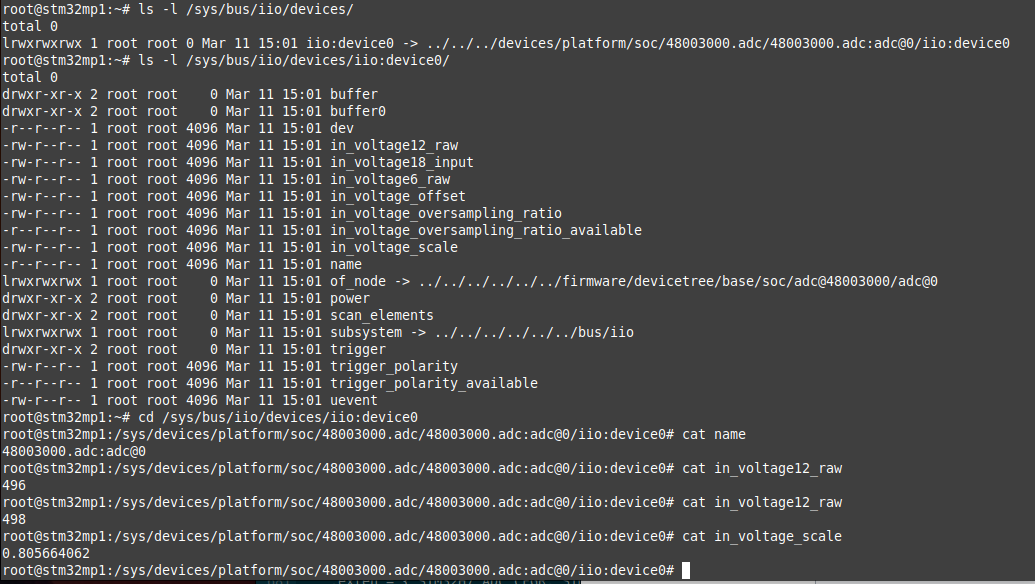The width and height of the screenshot is (1035, 584).
Task: Select the dev file entry
Action: click(x=341, y=128)
